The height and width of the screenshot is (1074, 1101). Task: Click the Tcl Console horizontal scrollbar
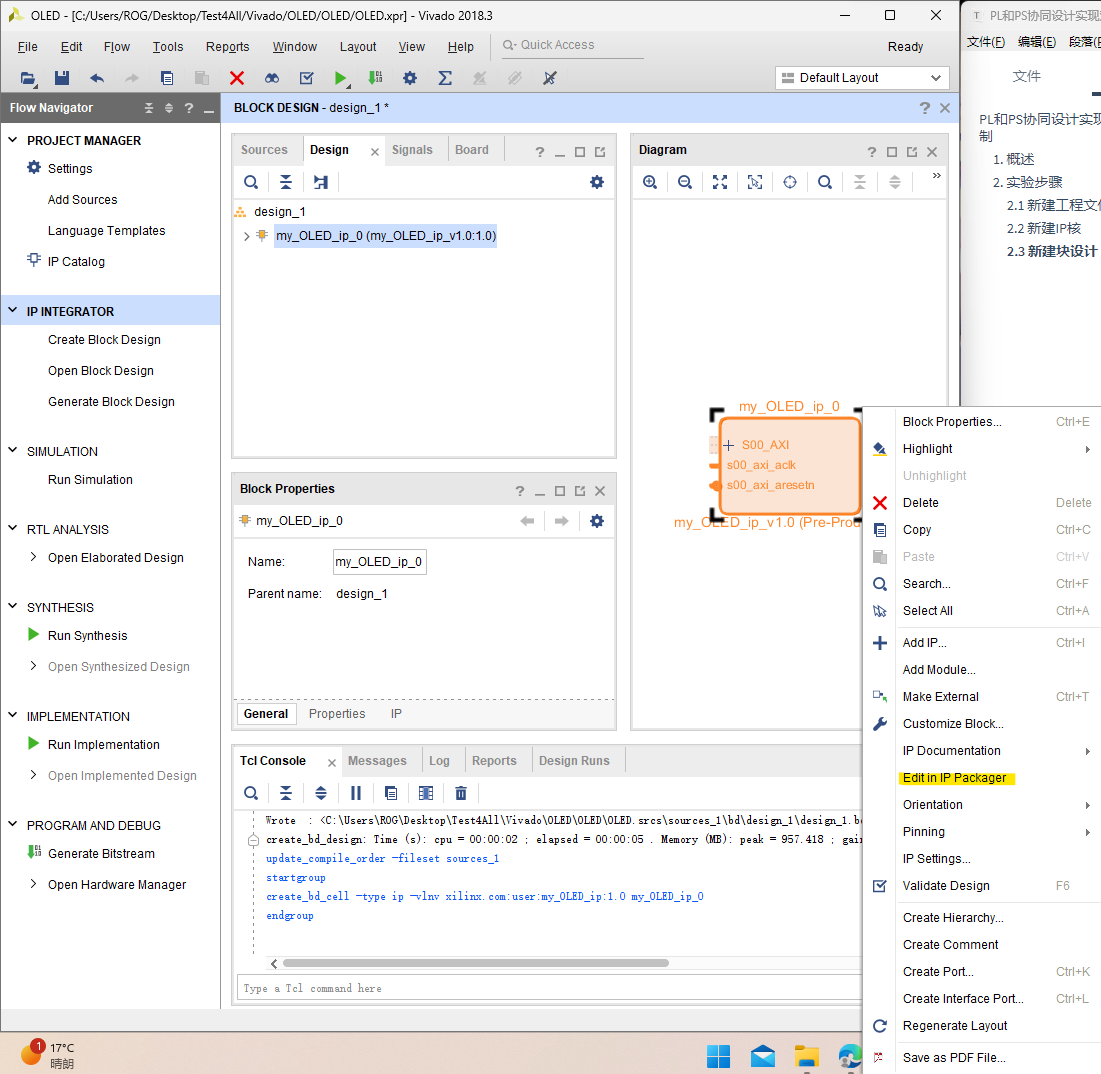tap(475, 963)
